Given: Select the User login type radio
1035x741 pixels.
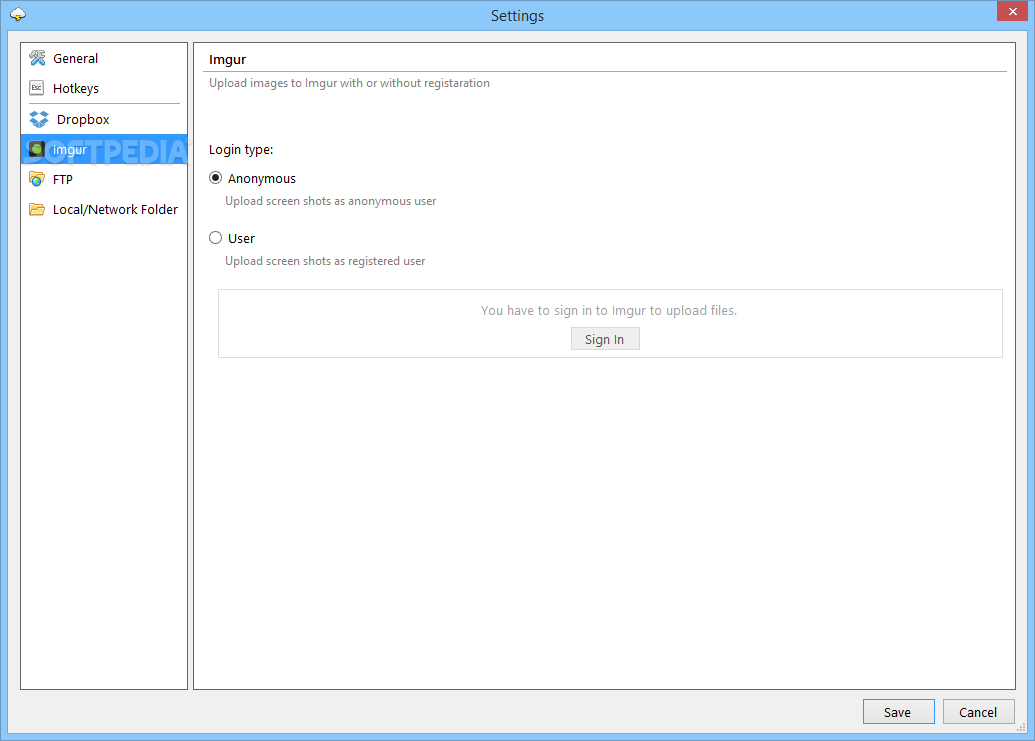Looking at the screenshot, I should [215, 238].
